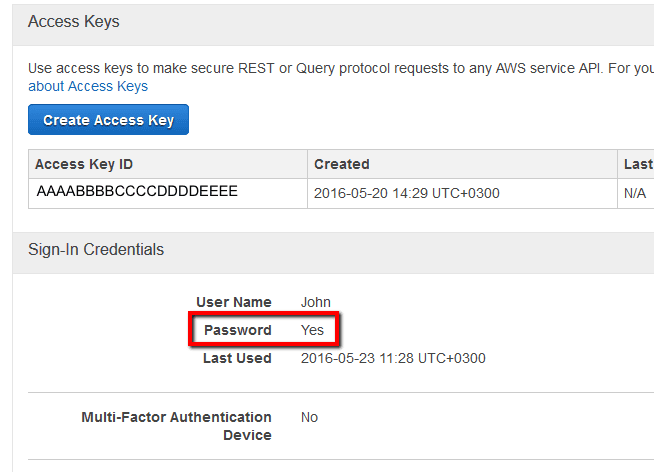Select the user name value John
Screen dimensions: 654x472
[x=316, y=302]
